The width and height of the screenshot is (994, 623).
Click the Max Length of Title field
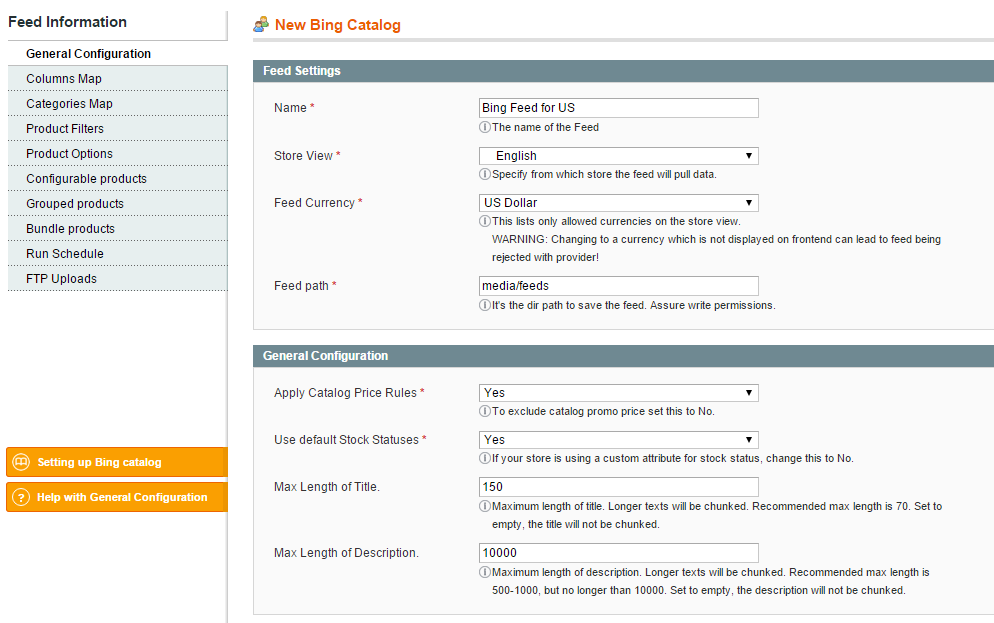point(619,487)
